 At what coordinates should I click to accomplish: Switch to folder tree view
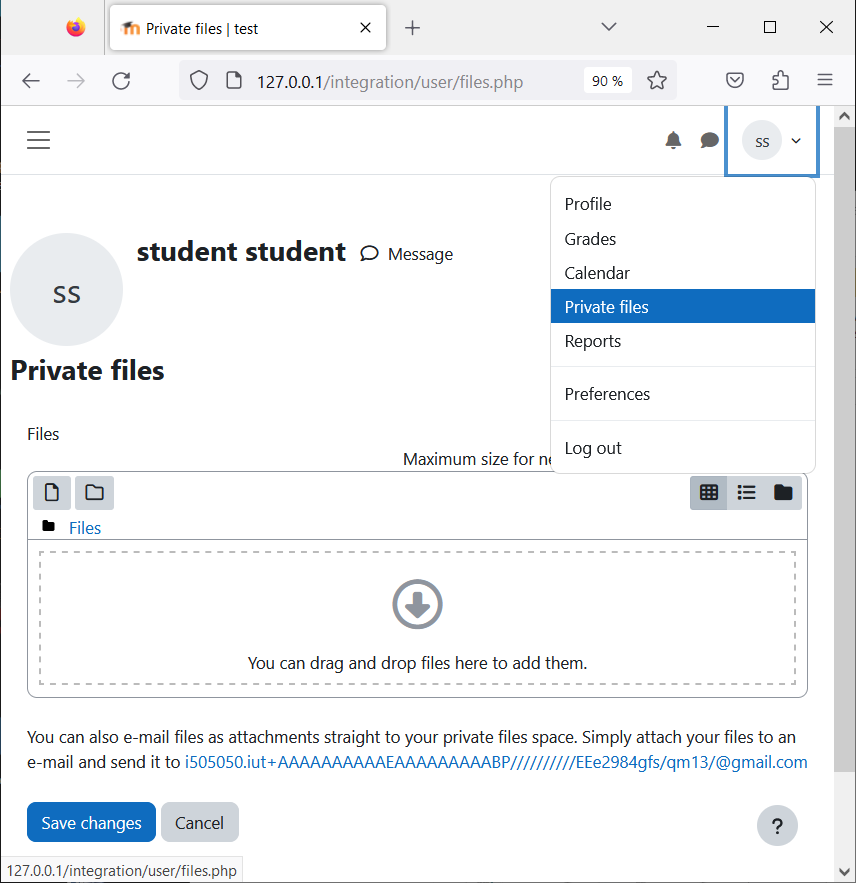click(783, 493)
